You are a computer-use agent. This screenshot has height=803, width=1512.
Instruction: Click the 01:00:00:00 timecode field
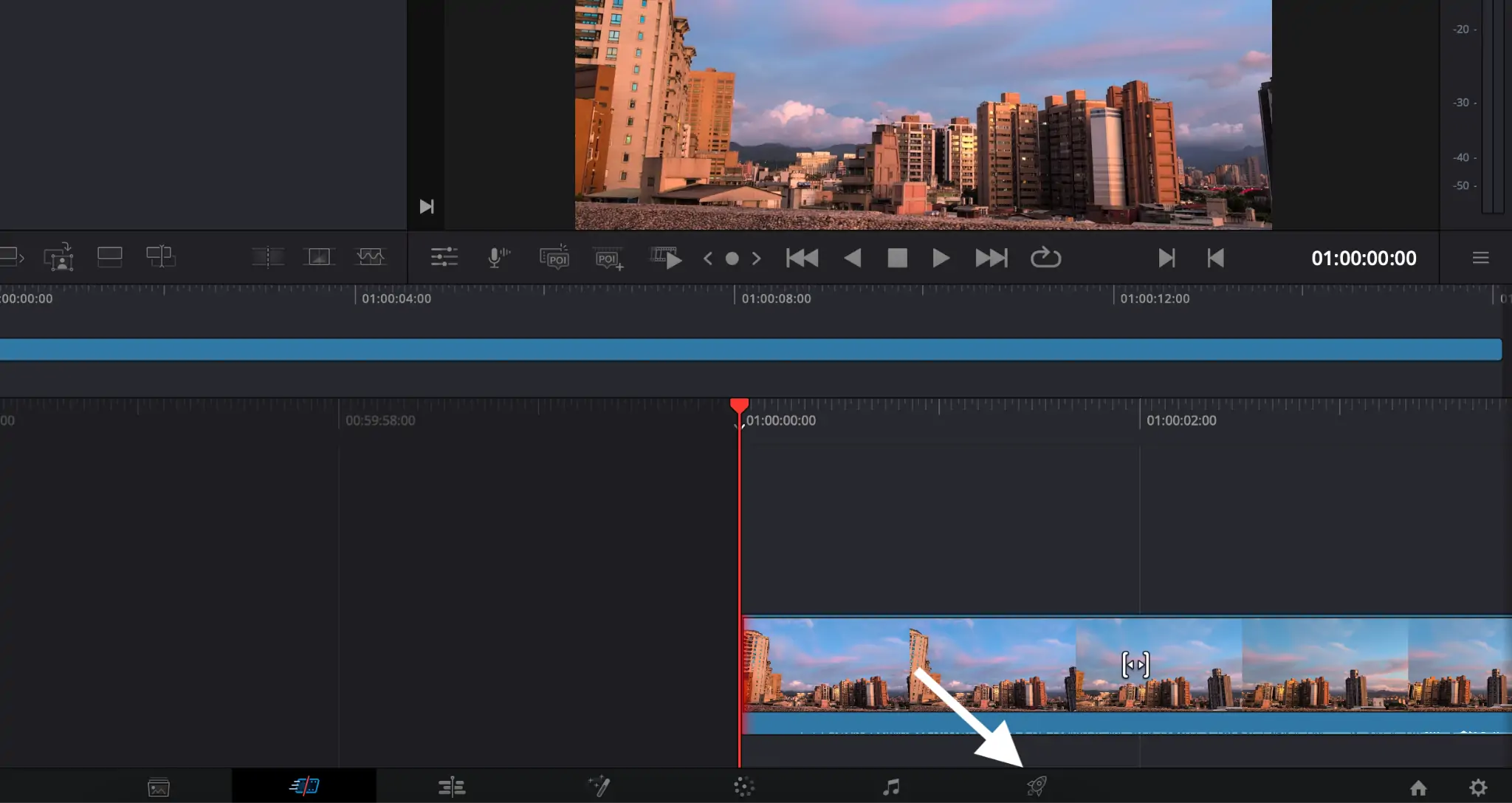pyautogui.click(x=1363, y=258)
